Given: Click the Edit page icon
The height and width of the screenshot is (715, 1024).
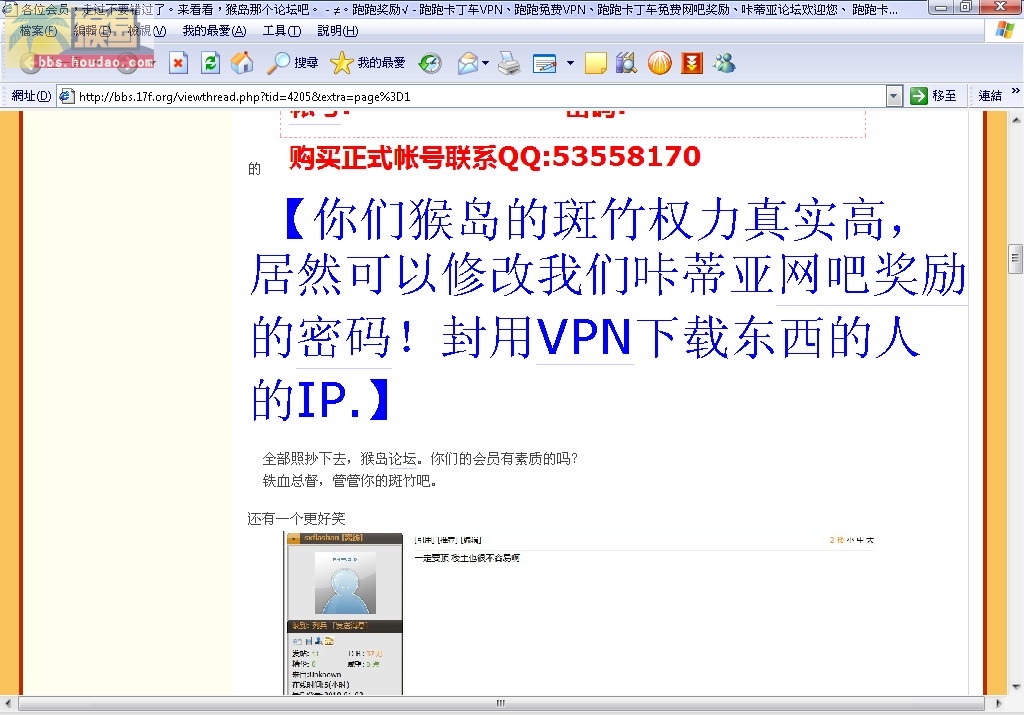Looking at the screenshot, I should 545,63.
